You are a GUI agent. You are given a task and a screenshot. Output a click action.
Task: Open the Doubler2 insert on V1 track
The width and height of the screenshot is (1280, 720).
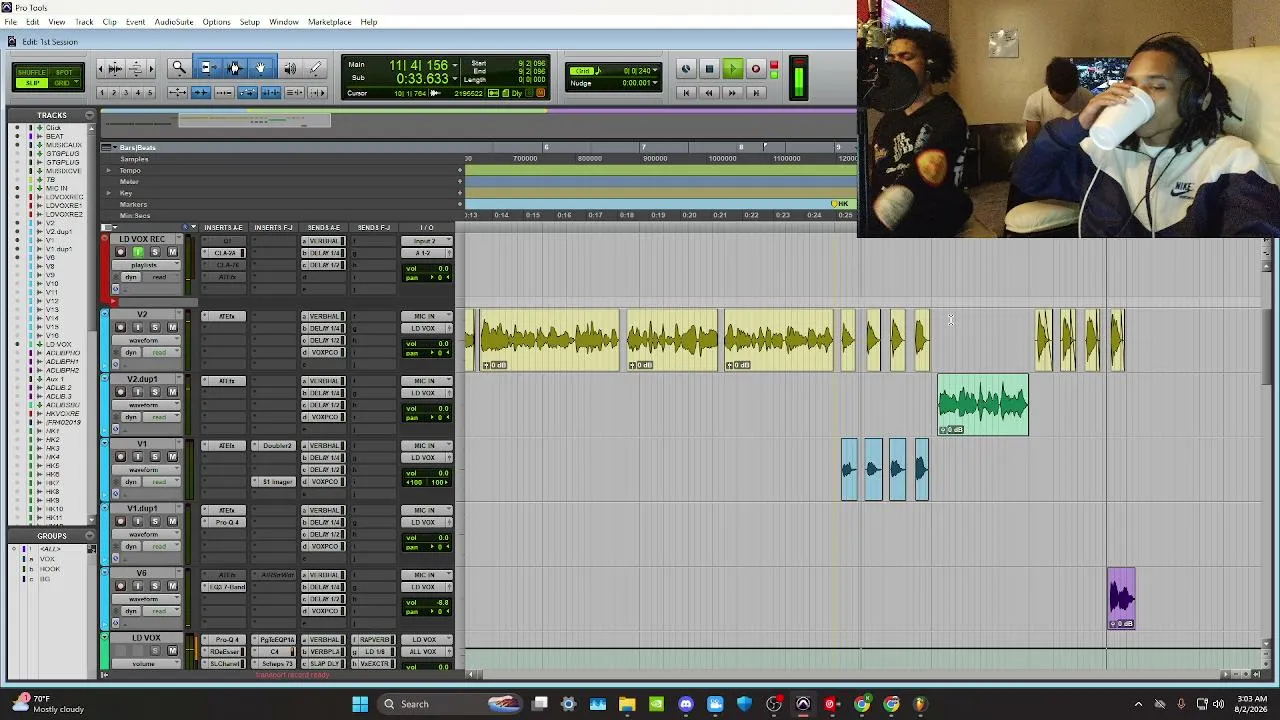click(274, 446)
